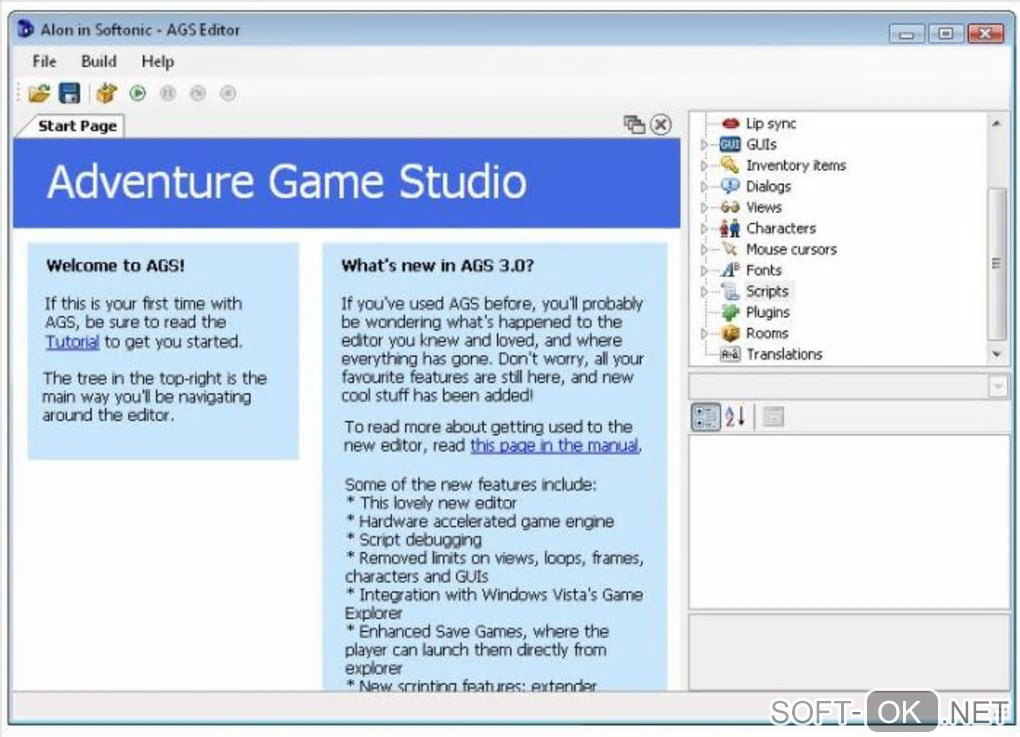Expand the Characters tree node
Image resolution: width=1020 pixels, height=737 pixels.
pyautogui.click(x=704, y=228)
